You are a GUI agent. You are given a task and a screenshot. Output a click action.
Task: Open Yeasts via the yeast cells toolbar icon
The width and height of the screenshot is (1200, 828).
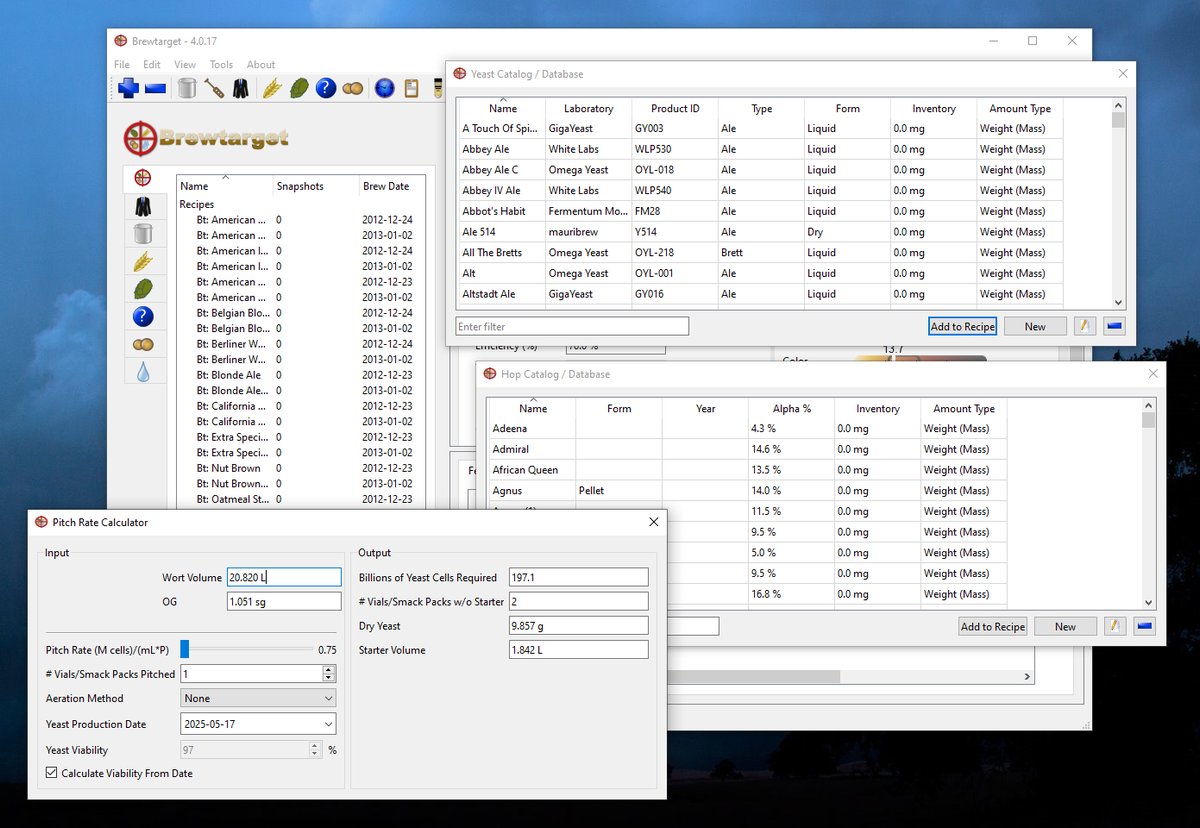coord(352,89)
